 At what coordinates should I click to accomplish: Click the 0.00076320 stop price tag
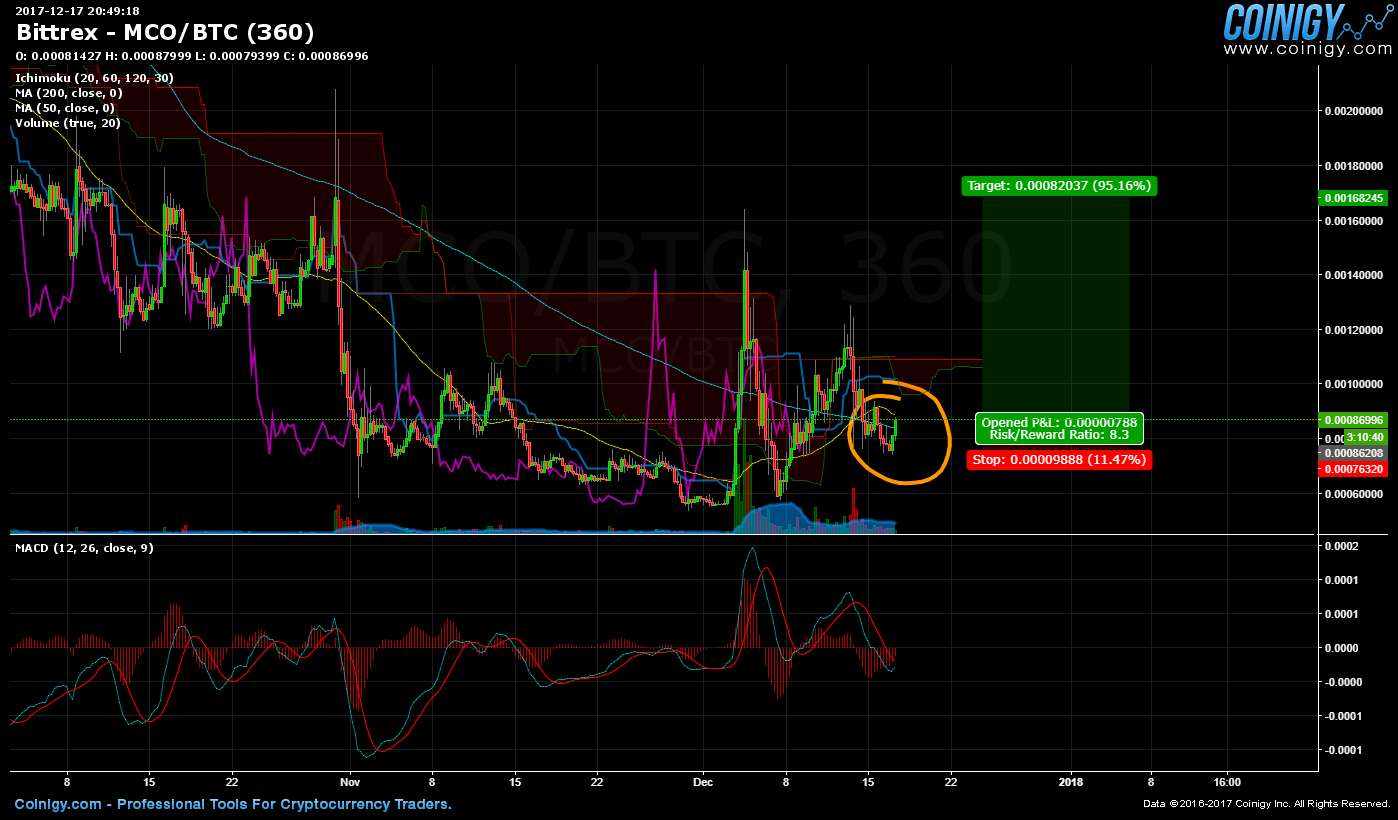(x=1354, y=468)
